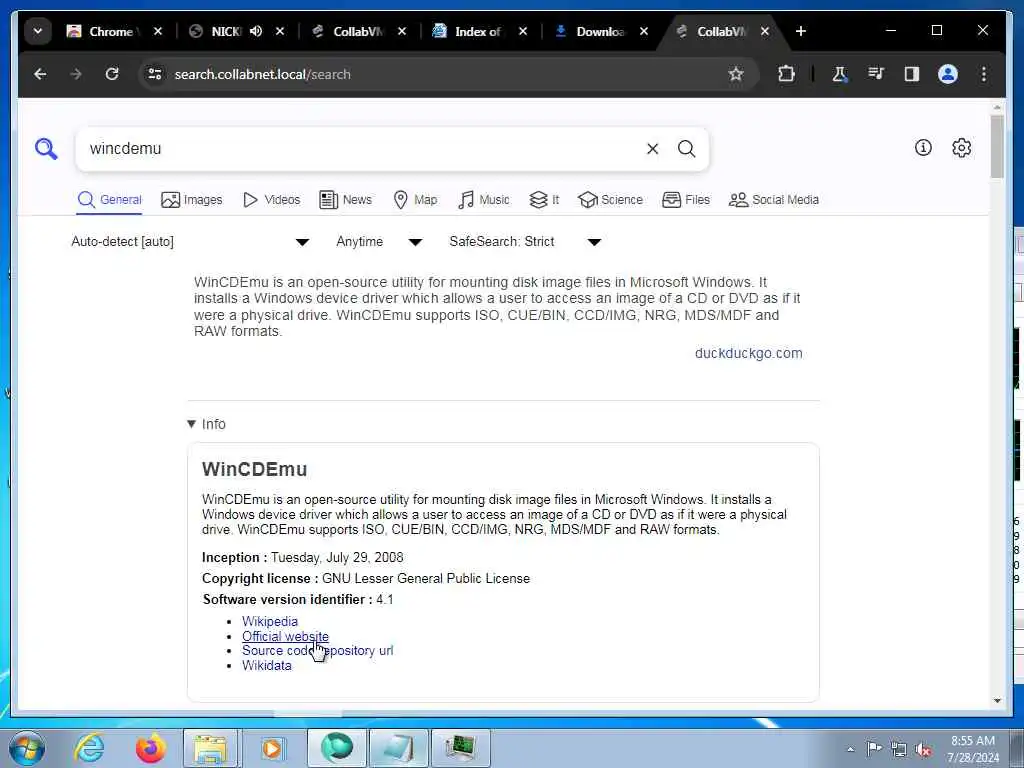Go back with browser back arrow
Viewport: 1024px width, 768px height.
40,74
